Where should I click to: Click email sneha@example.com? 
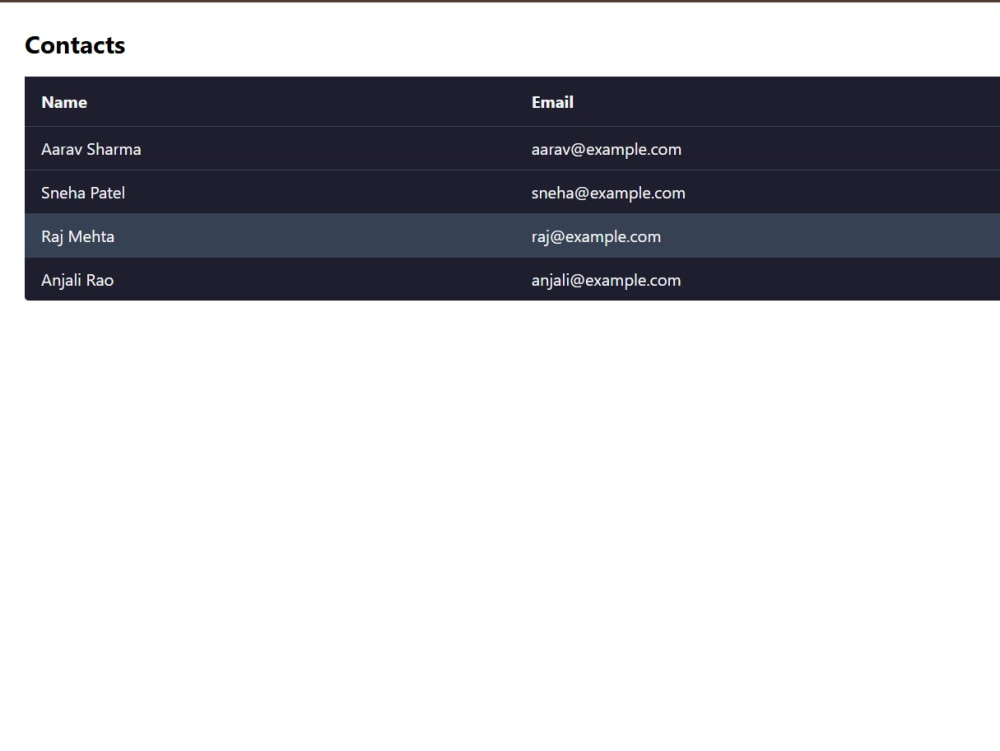pyautogui.click(x=608, y=193)
